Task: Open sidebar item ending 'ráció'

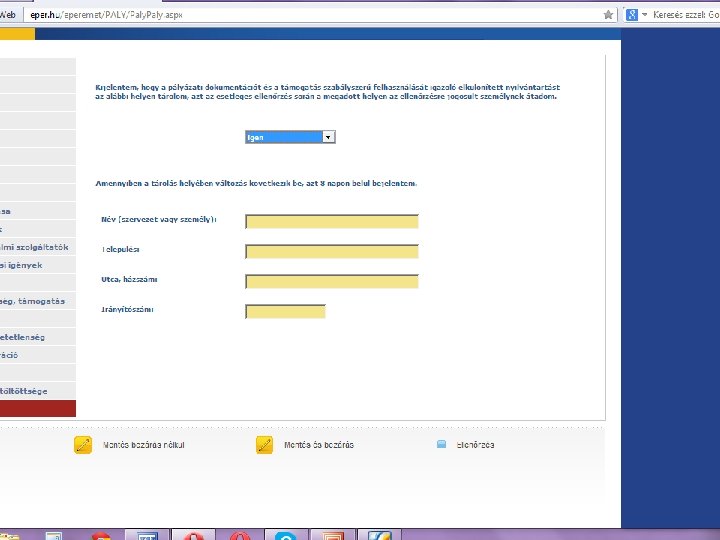Action: click(x=38, y=355)
